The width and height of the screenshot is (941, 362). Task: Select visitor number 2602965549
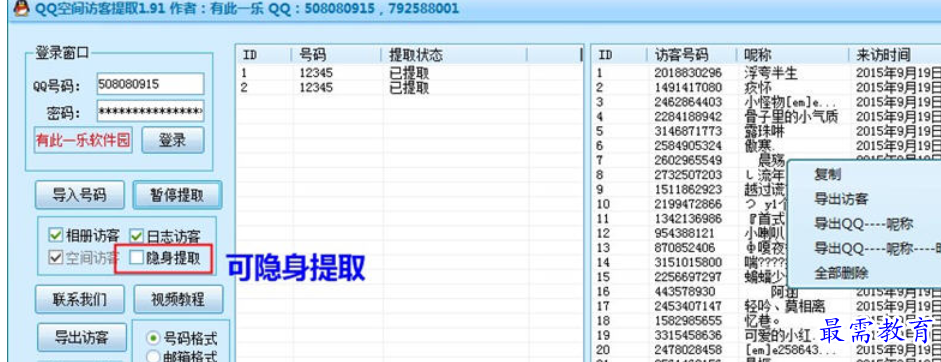688,160
